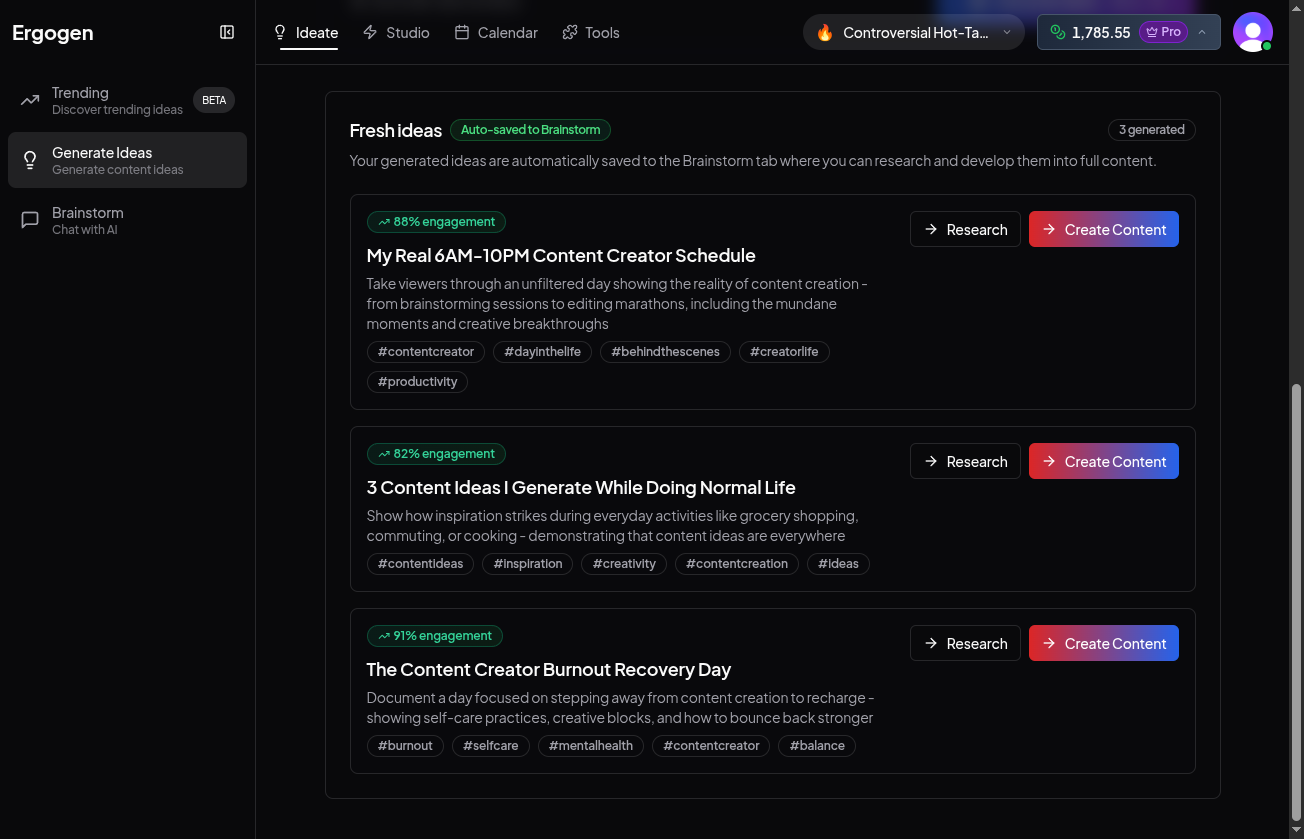Open the user avatar menu

(1253, 32)
